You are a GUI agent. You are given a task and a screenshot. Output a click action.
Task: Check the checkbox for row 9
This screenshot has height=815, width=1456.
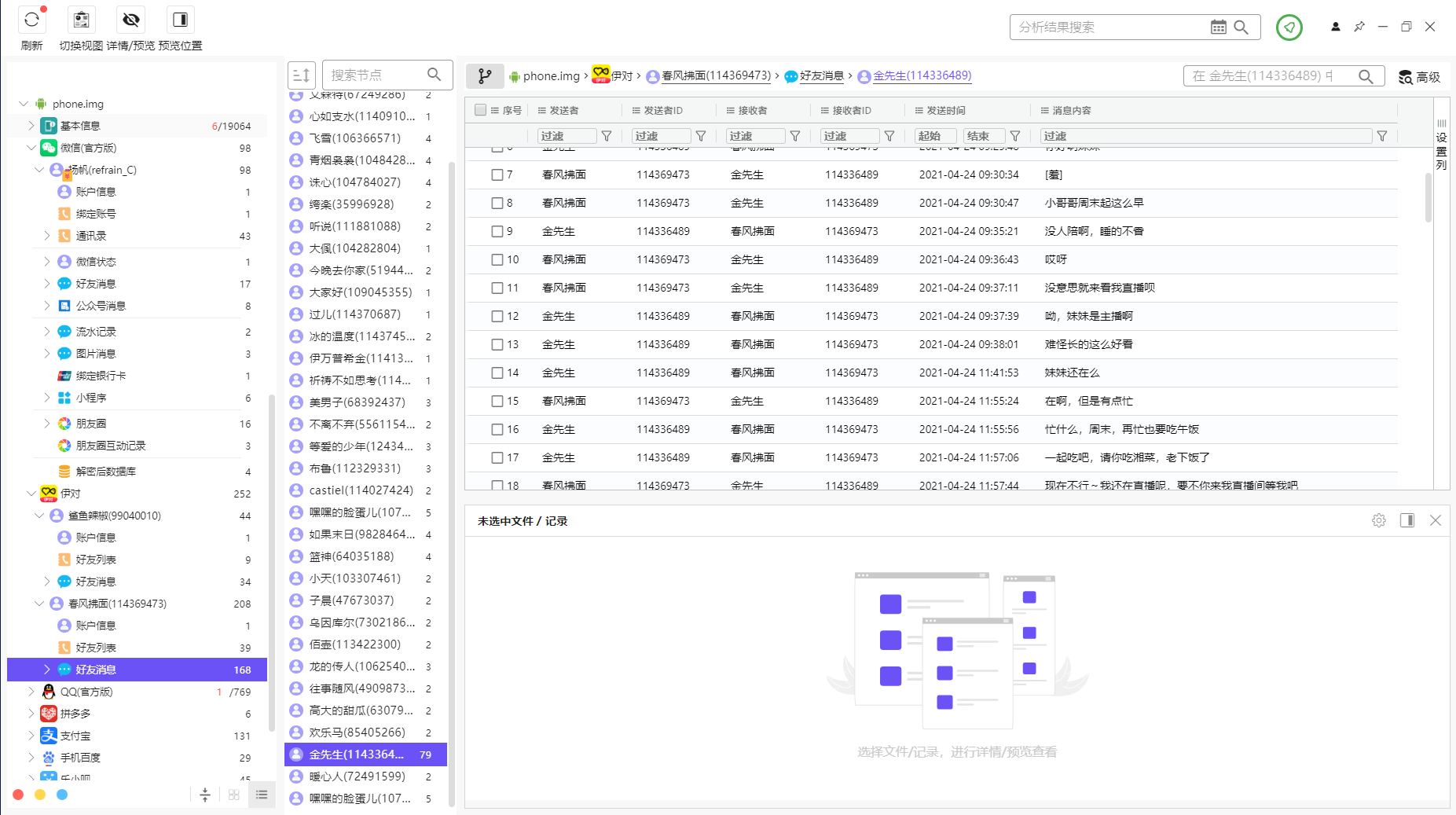497,231
